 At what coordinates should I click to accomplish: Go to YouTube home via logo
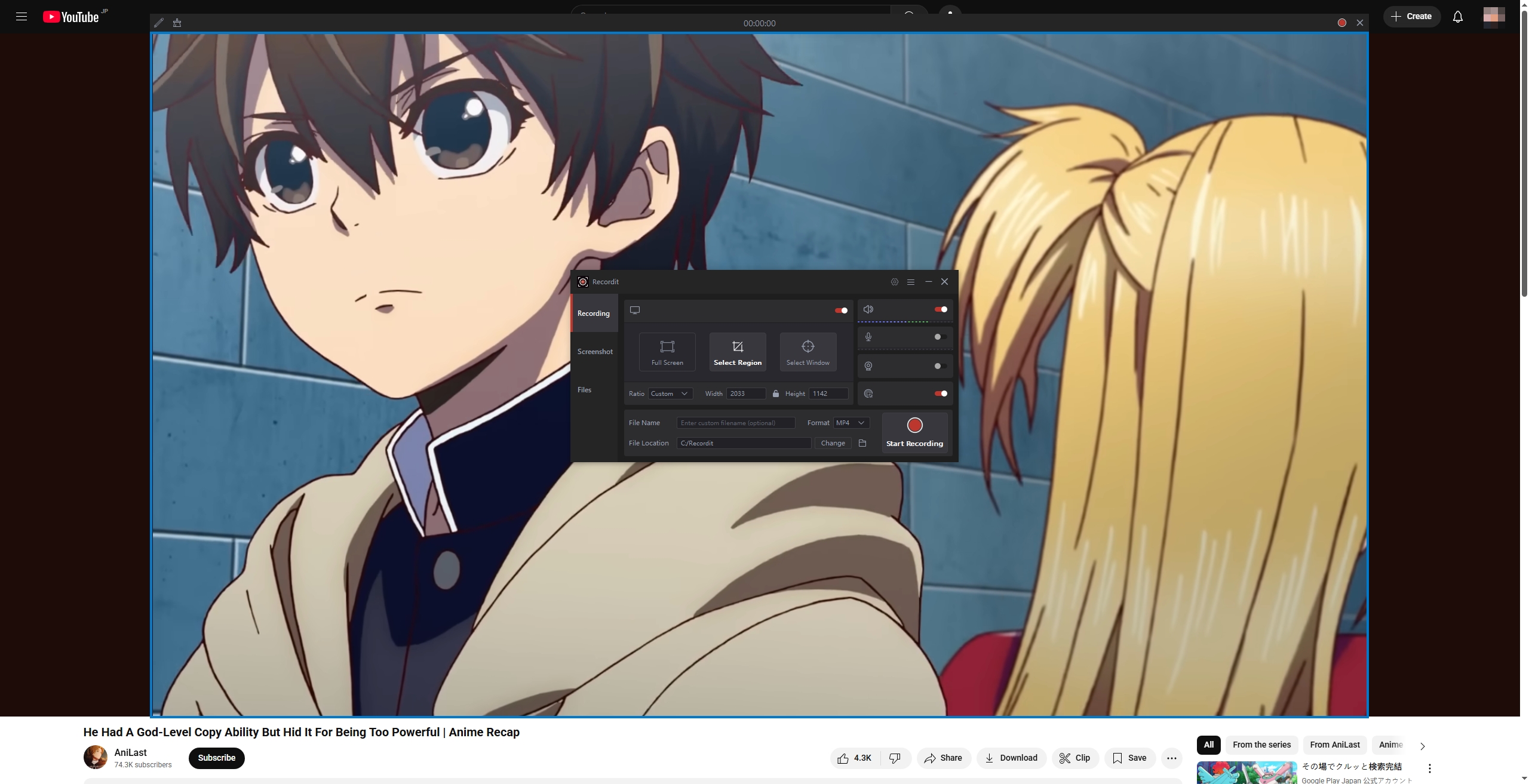72,17
